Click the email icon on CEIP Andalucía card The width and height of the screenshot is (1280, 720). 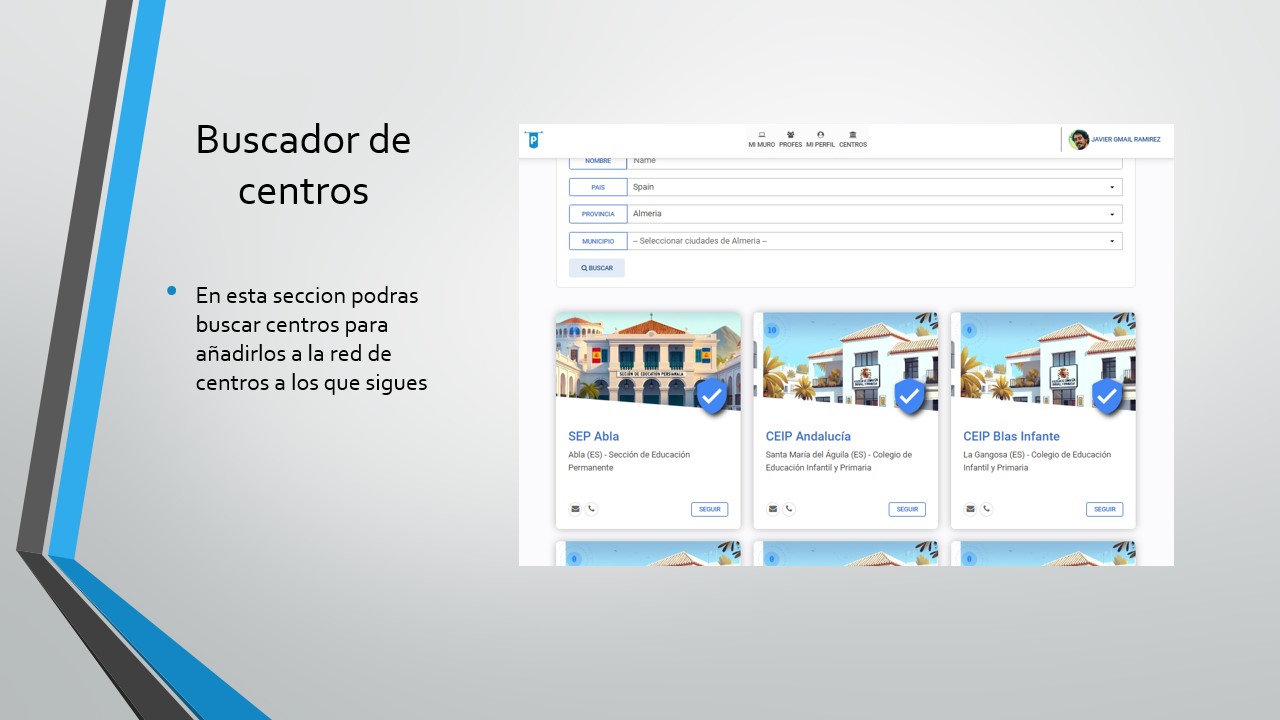[773, 509]
